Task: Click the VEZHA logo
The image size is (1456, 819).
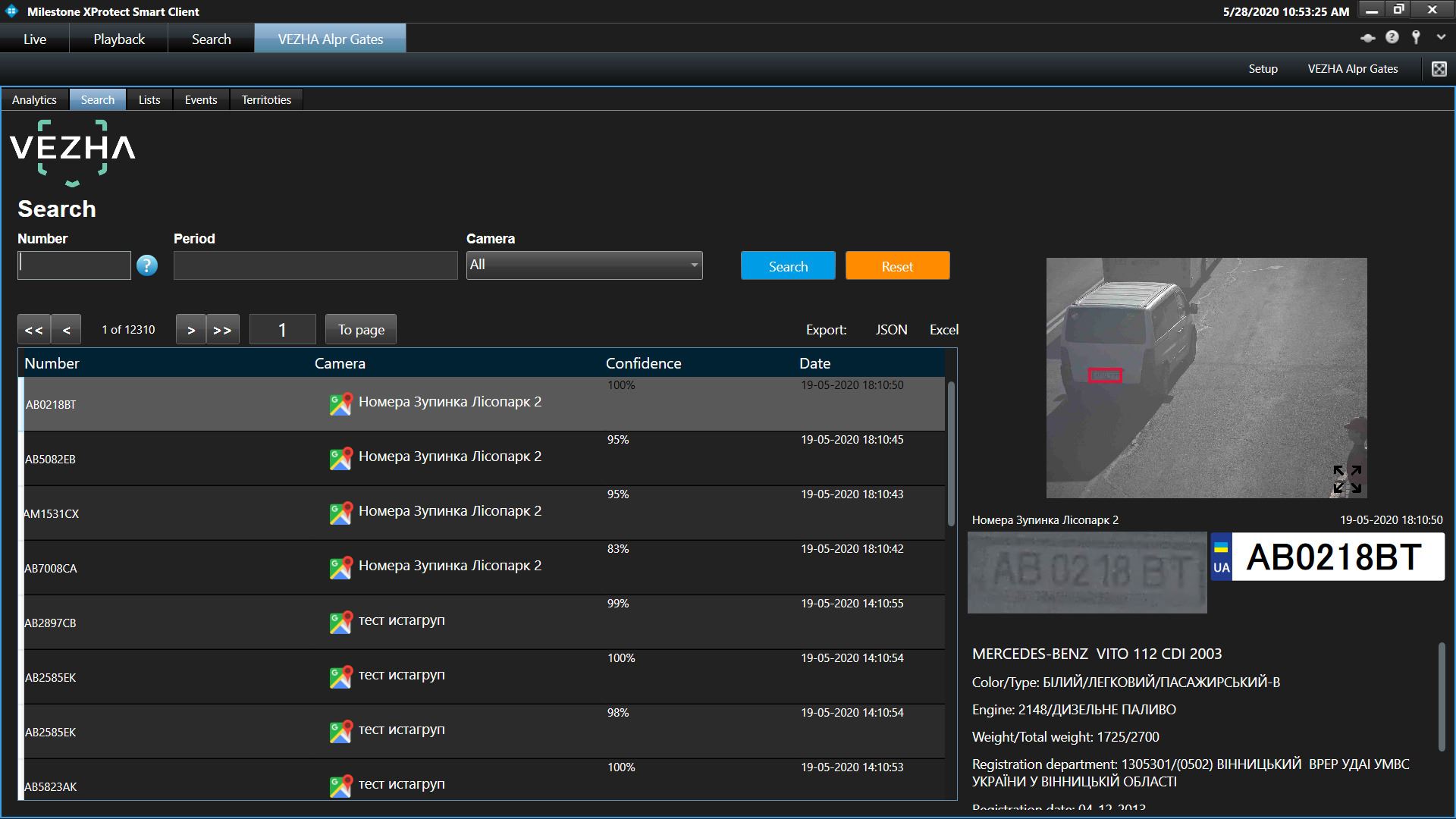Action: (73, 152)
